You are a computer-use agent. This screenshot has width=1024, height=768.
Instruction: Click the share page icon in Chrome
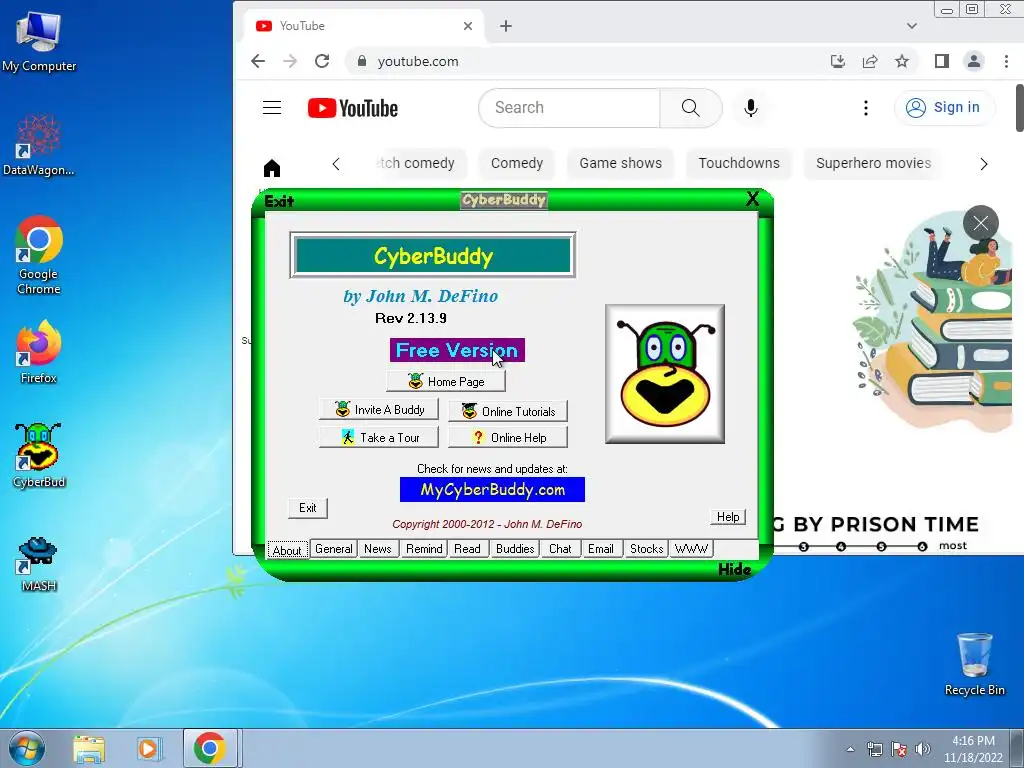[x=870, y=61]
